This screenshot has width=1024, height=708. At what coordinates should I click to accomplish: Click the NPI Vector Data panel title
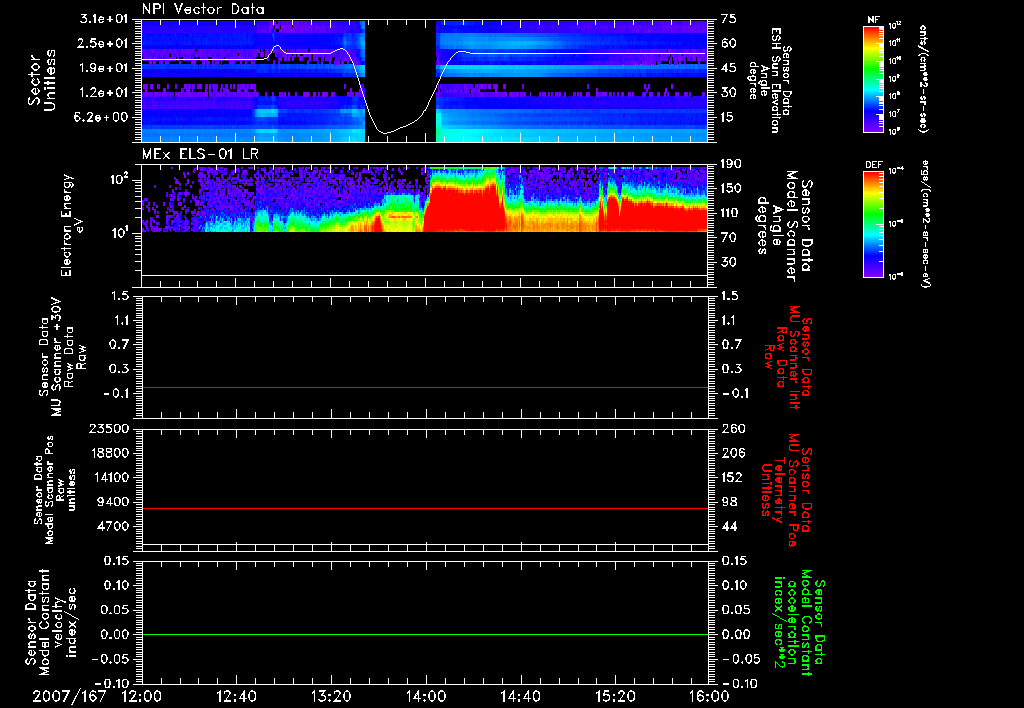(203, 9)
